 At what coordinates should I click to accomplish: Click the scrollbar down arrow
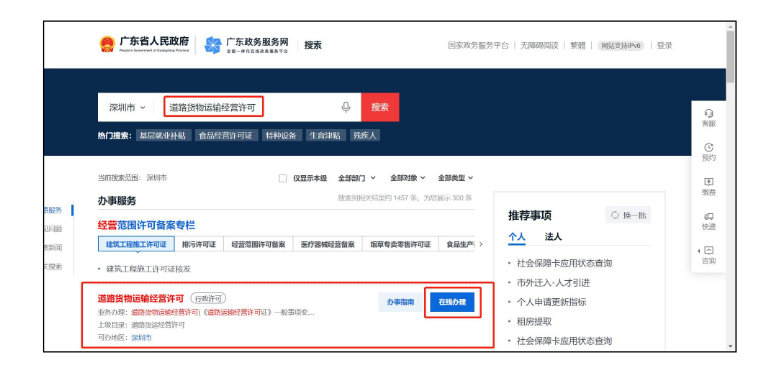point(730,346)
